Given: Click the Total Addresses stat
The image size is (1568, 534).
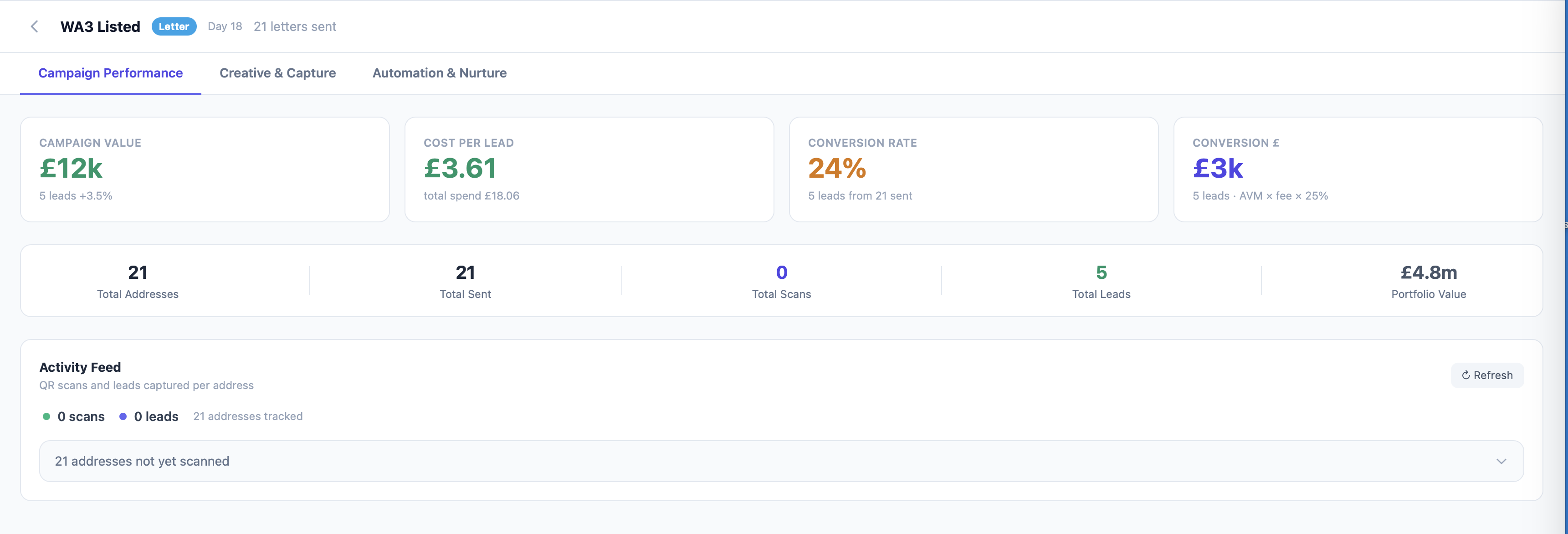Looking at the screenshot, I should [138, 281].
